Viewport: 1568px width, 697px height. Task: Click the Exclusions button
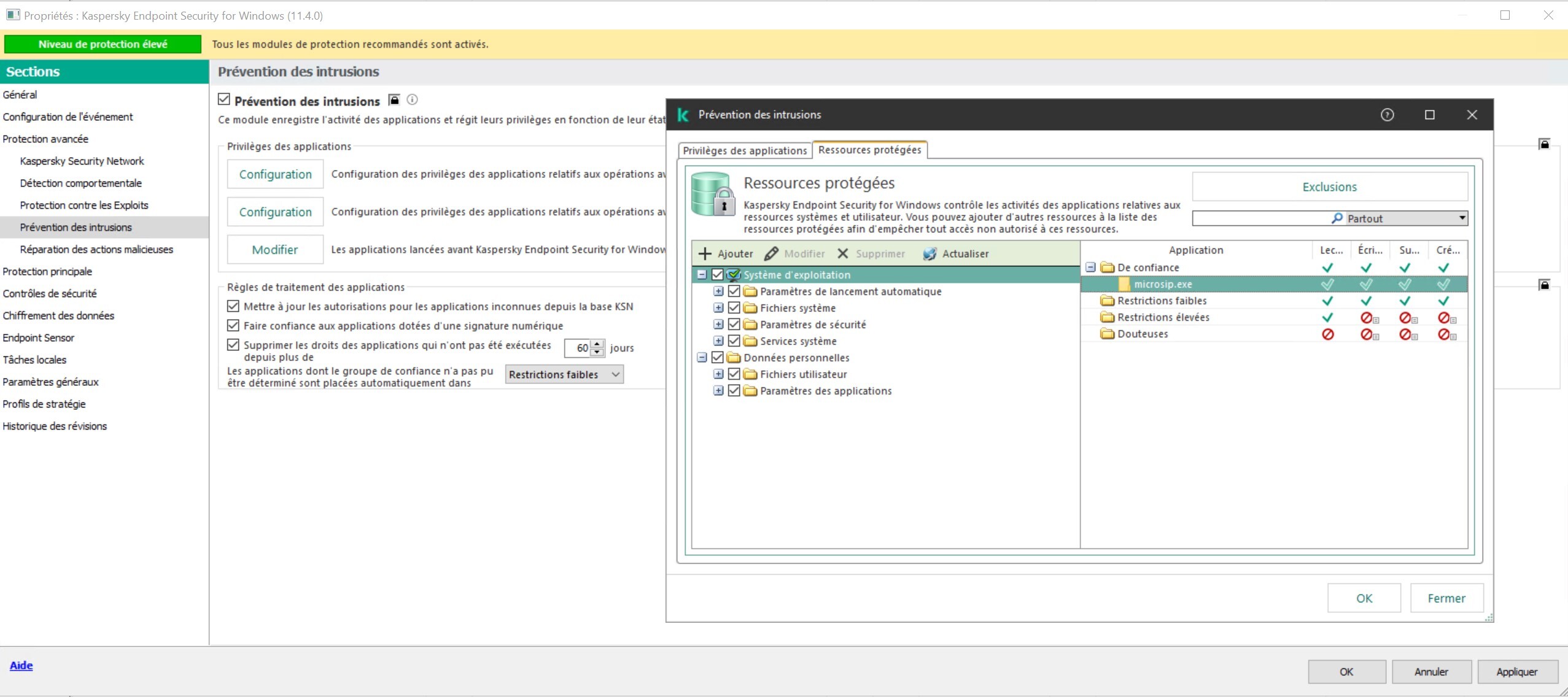pyautogui.click(x=1329, y=186)
